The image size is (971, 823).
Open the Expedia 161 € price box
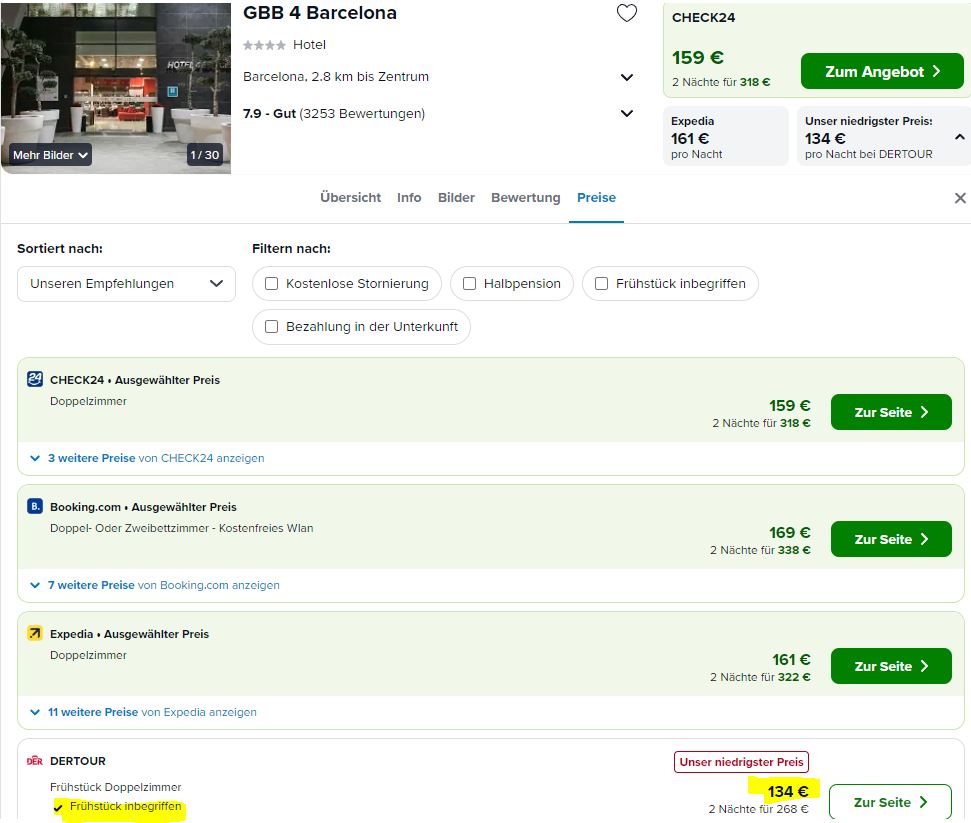click(726, 137)
